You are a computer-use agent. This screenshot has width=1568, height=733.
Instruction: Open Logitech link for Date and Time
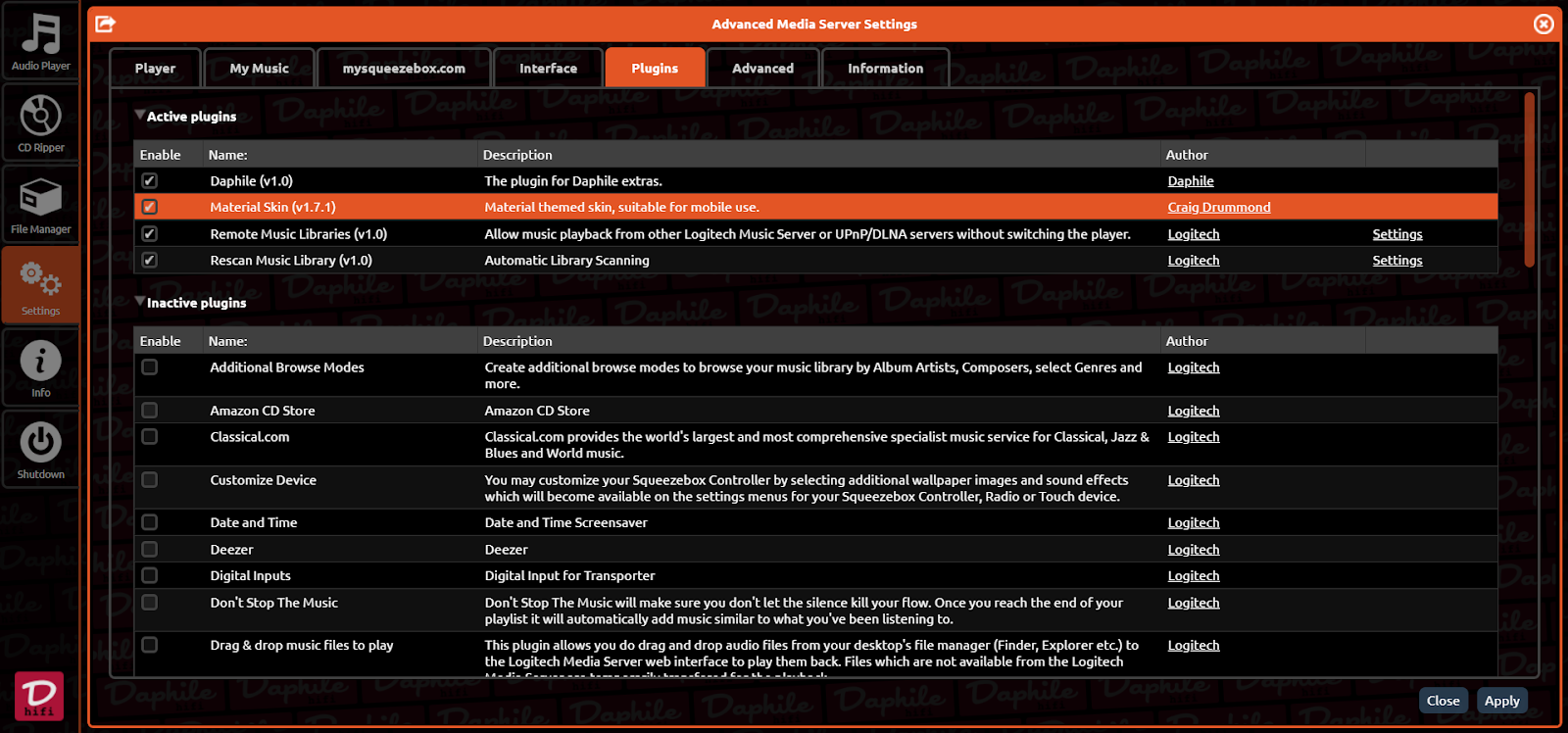click(1194, 523)
